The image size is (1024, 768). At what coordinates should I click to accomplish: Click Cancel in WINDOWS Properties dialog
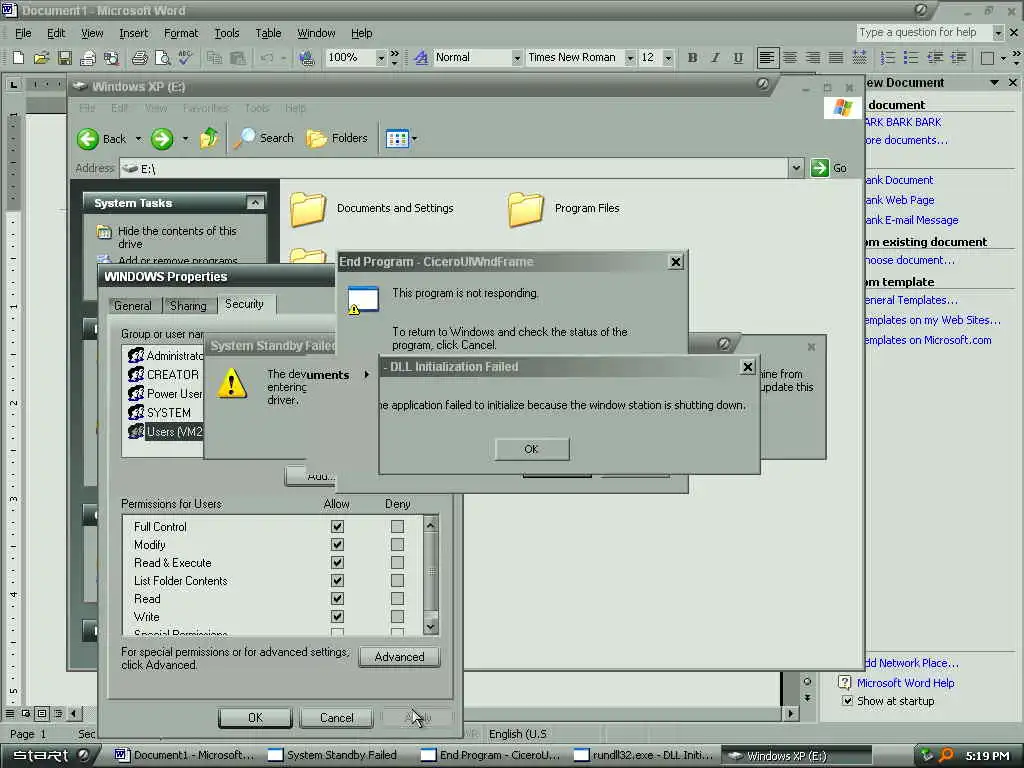[x=336, y=718]
